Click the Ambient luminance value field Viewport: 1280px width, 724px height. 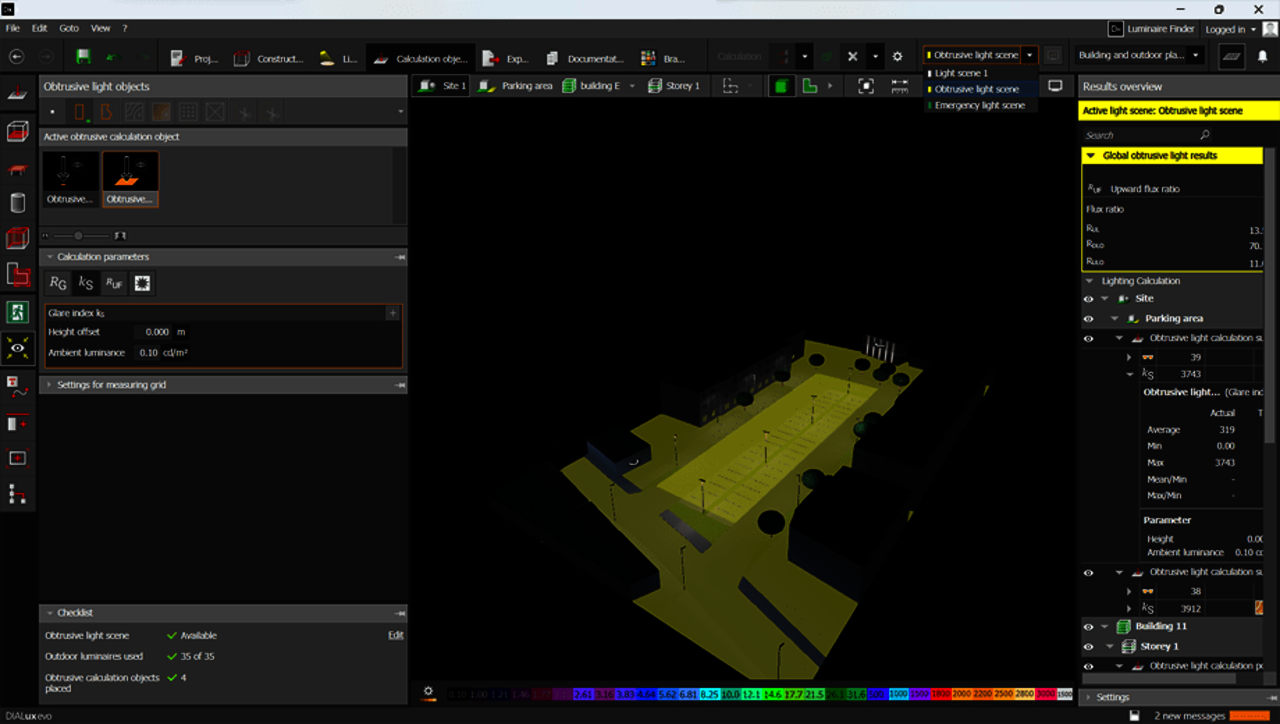pos(149,352)
